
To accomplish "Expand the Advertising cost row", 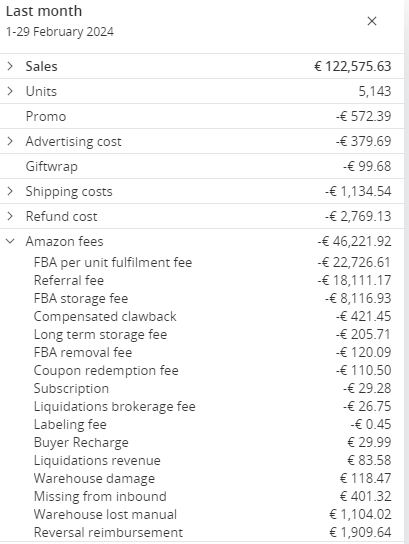I will (10, 141).
